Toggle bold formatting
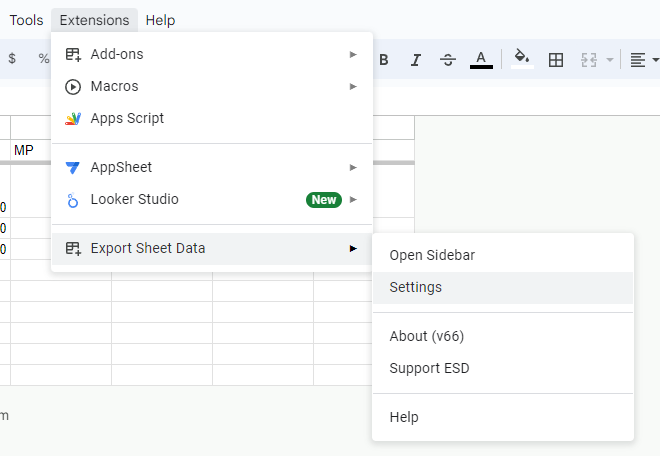This screenshot has width=660, height=456. (x=383, y=60)
